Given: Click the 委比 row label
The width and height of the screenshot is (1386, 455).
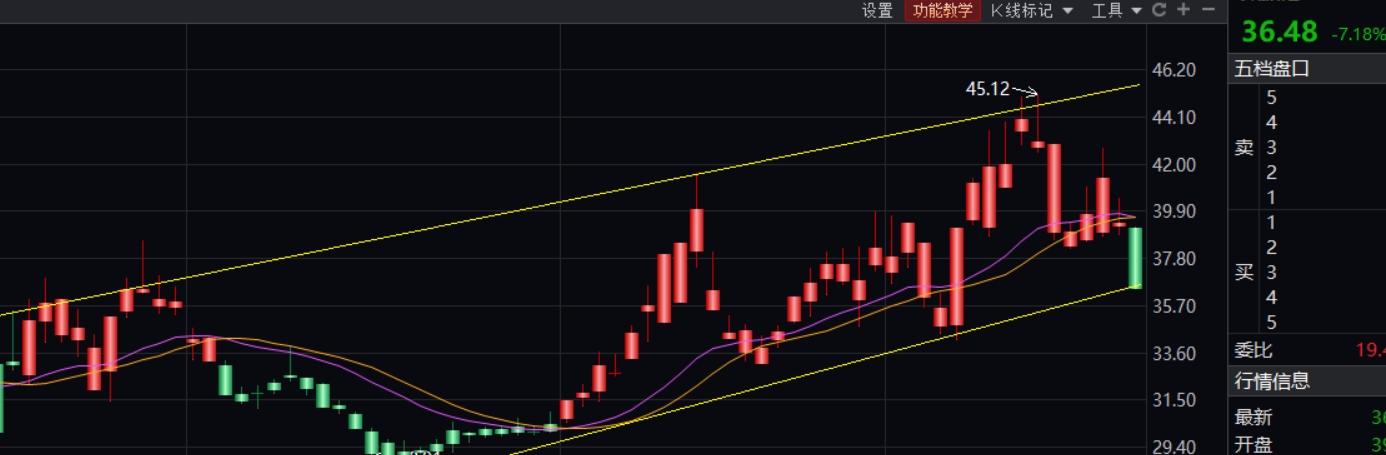Looking at the screenshot, I should pos(1251,350).
